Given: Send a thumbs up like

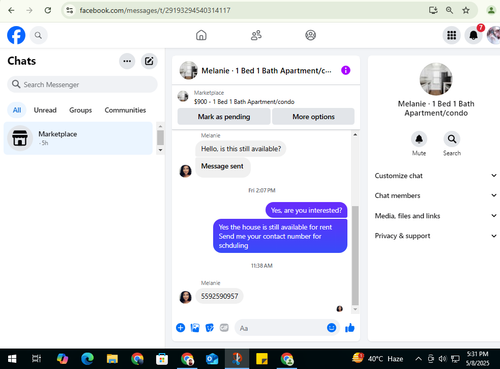Looking at the screenshot, I should click(x=350, y=328).
